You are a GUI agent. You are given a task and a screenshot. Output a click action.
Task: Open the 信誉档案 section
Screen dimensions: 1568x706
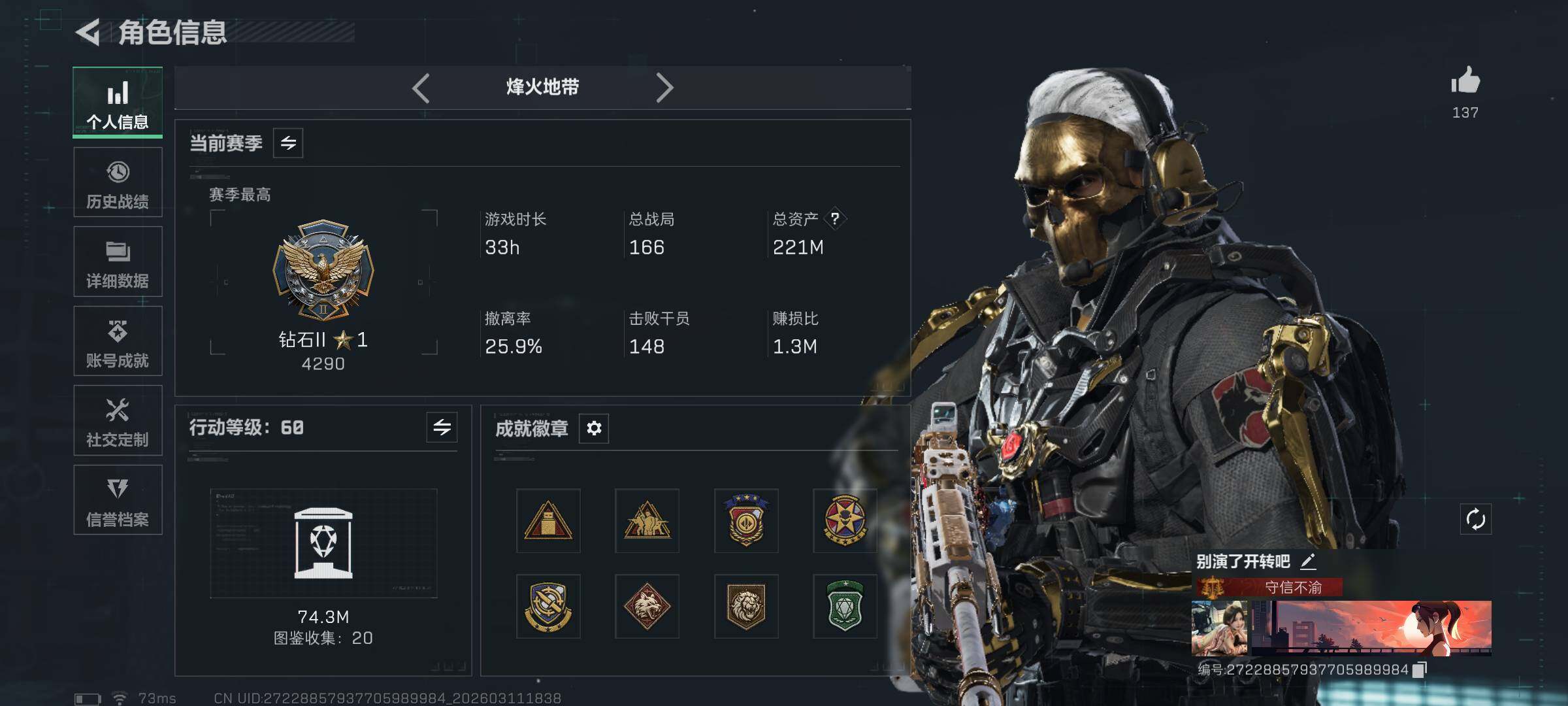pyautogui.click(x=118, y=500)
